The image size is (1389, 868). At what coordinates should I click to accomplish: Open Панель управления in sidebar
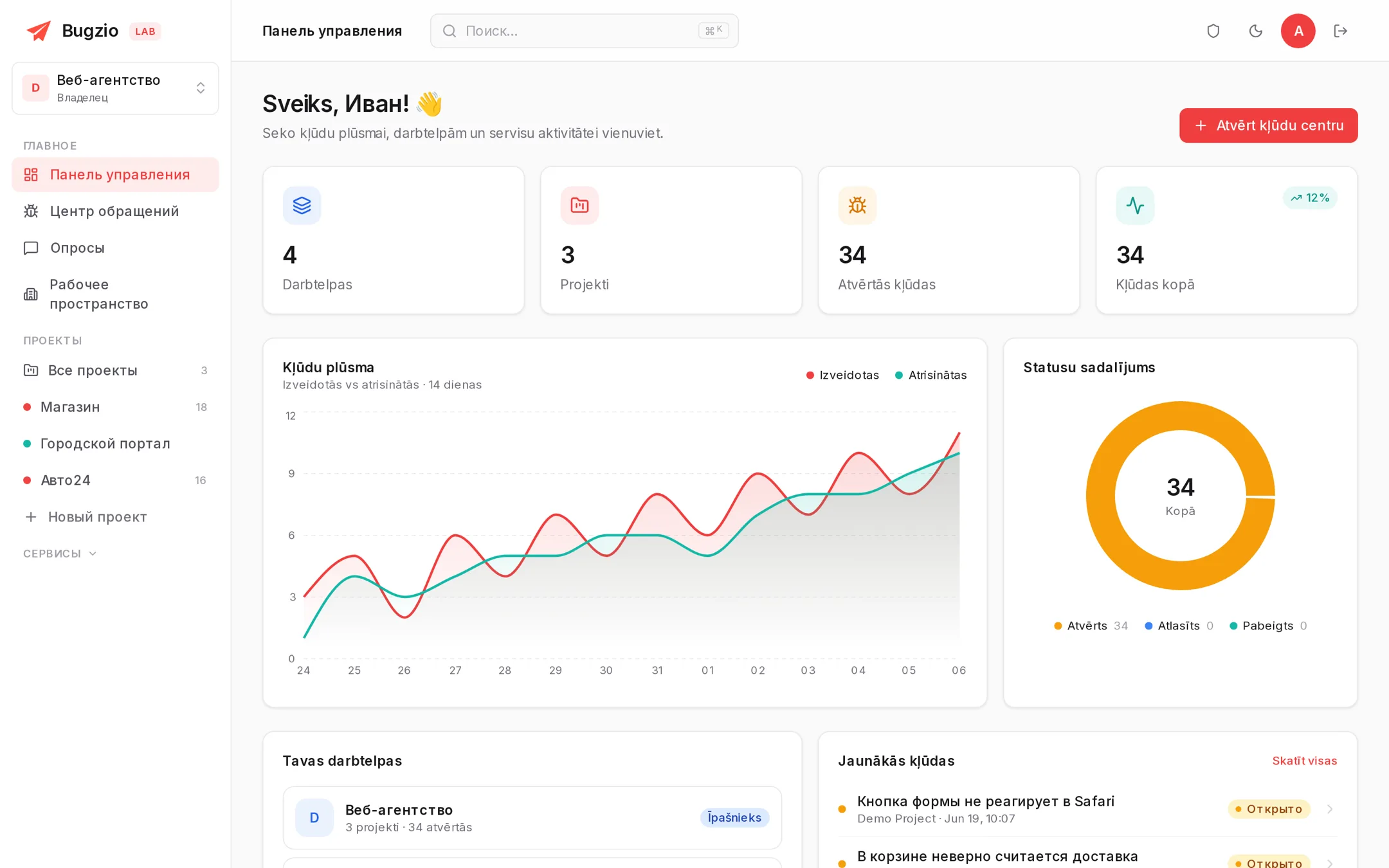coord(115,175)
